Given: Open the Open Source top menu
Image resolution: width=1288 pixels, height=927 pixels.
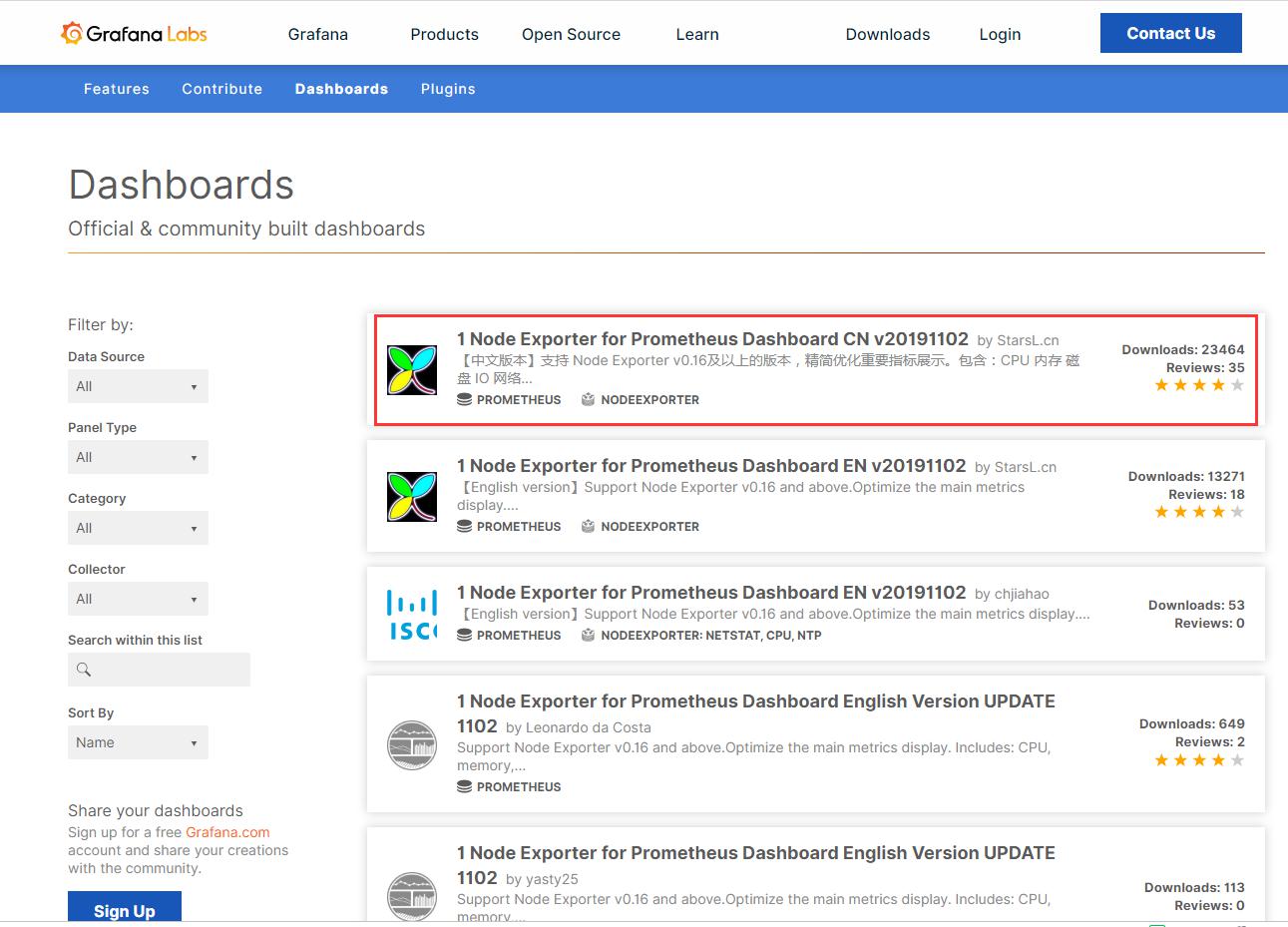Looking at the screenshot, I should [x=571, y=34].
